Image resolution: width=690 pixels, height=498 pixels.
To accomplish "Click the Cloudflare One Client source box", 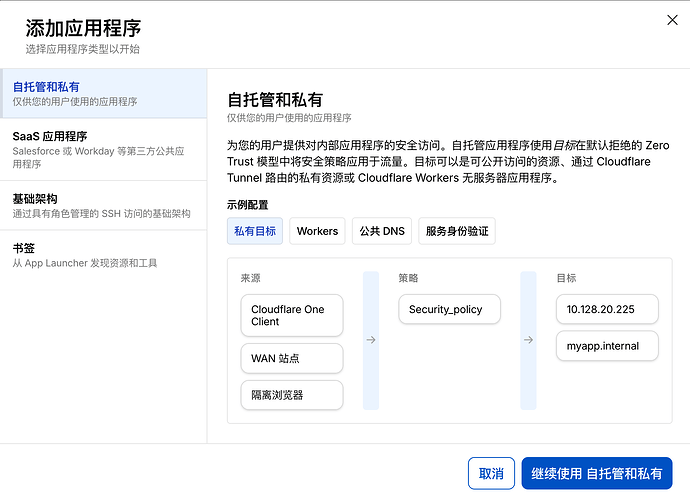I will point(292,315).
